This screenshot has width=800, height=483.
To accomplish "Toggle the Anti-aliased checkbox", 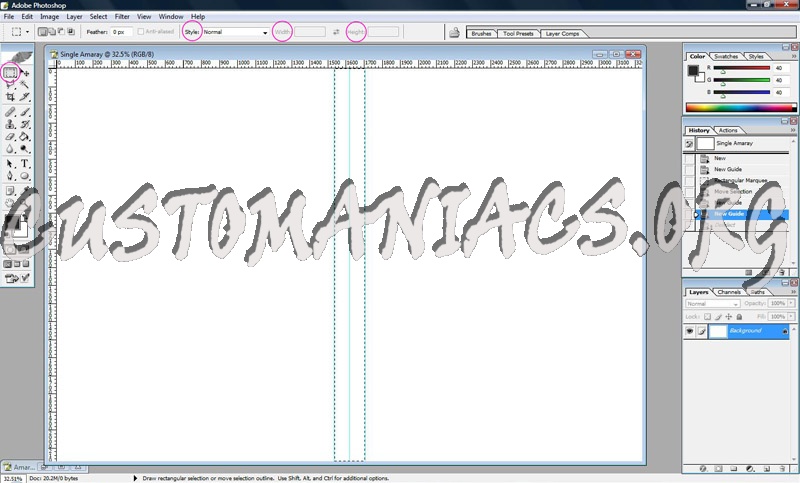I will (x=141, y=32).
